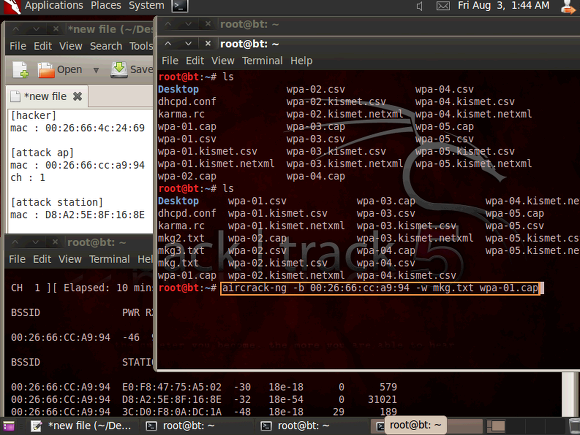This screenshot has width=580, height=435.
Task: Click karma.rc in second ls listing
Action: pos(181,226)
